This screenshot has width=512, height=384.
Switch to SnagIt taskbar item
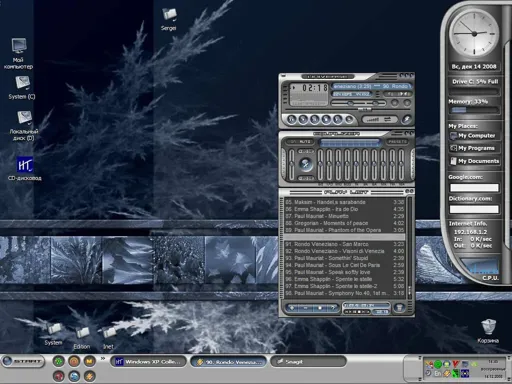point(309,362)
